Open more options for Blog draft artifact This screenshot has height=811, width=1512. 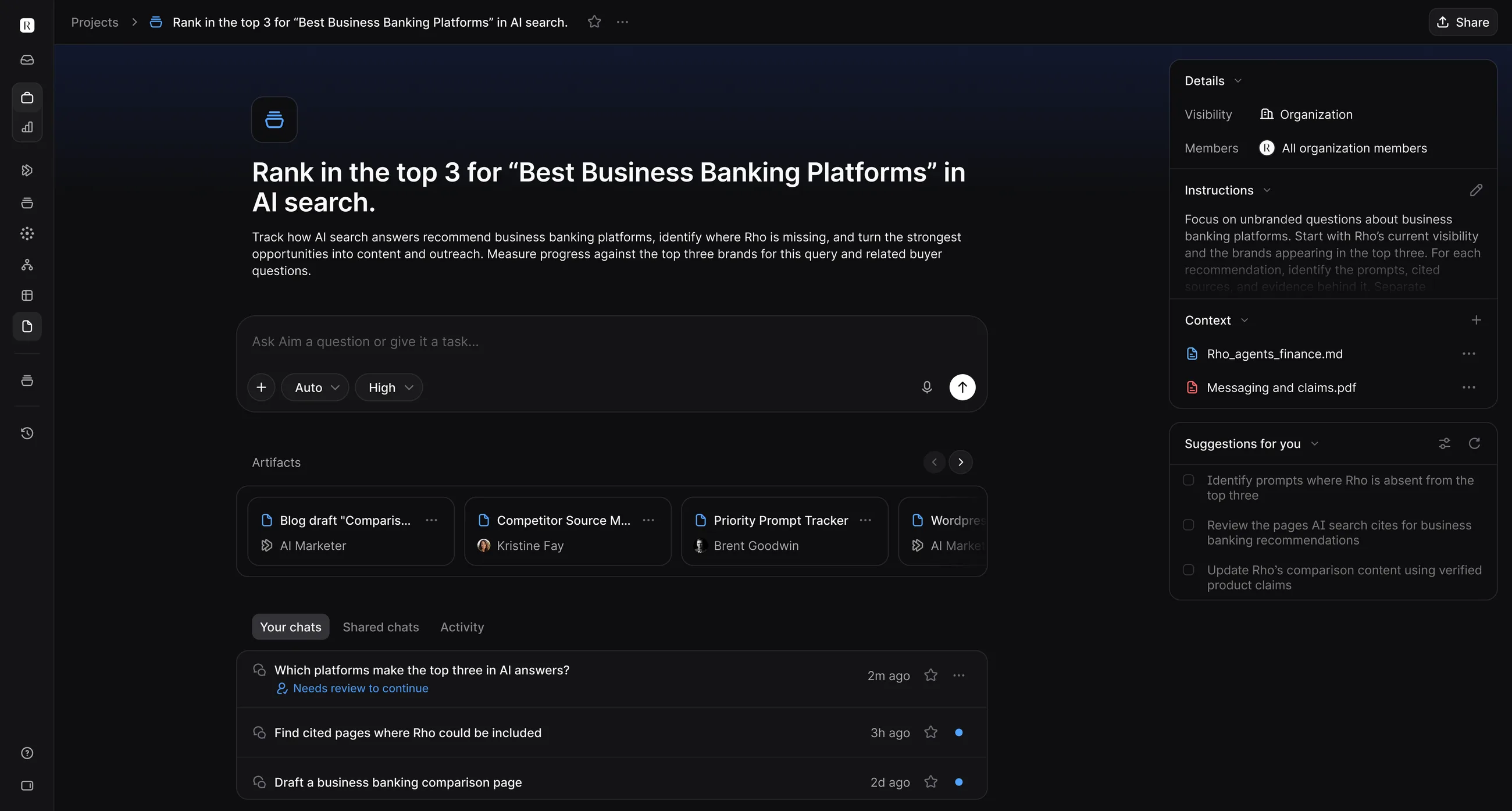432,520
